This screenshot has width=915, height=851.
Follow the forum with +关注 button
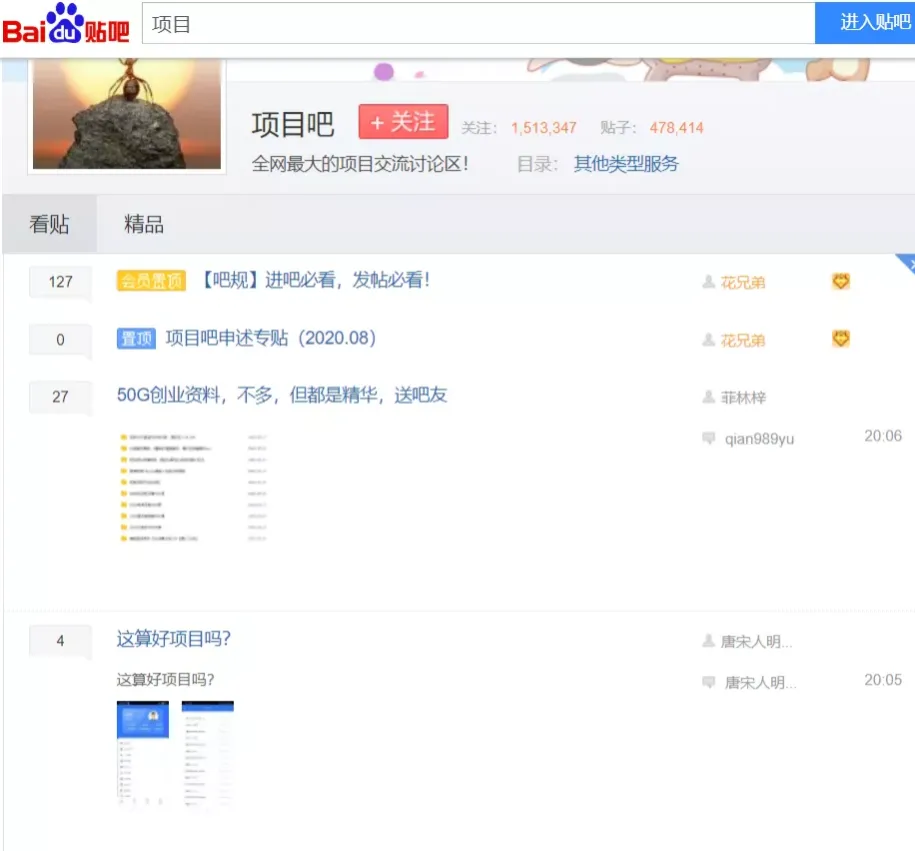[403, 122]
